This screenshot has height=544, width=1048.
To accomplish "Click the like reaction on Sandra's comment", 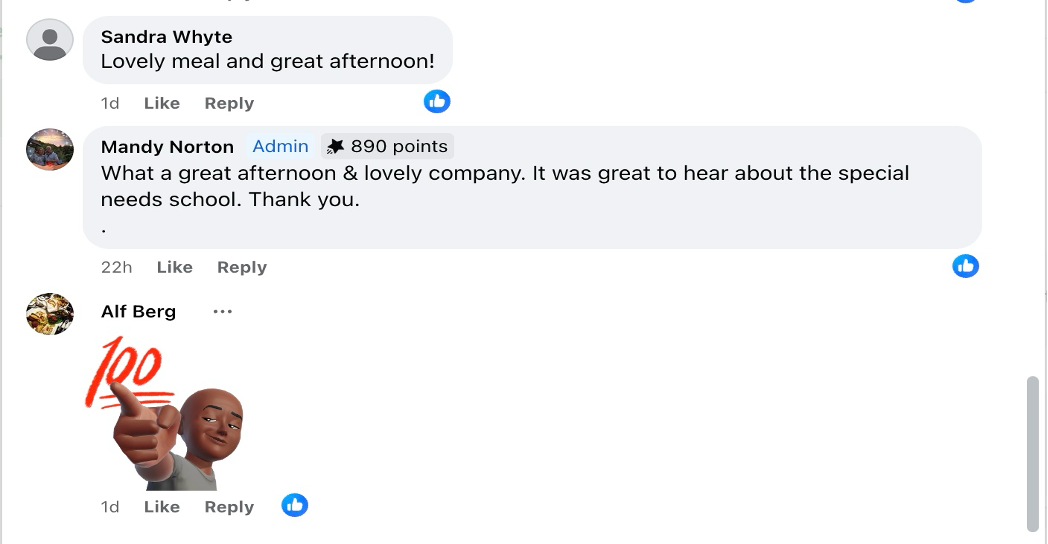I will [437, 101].
